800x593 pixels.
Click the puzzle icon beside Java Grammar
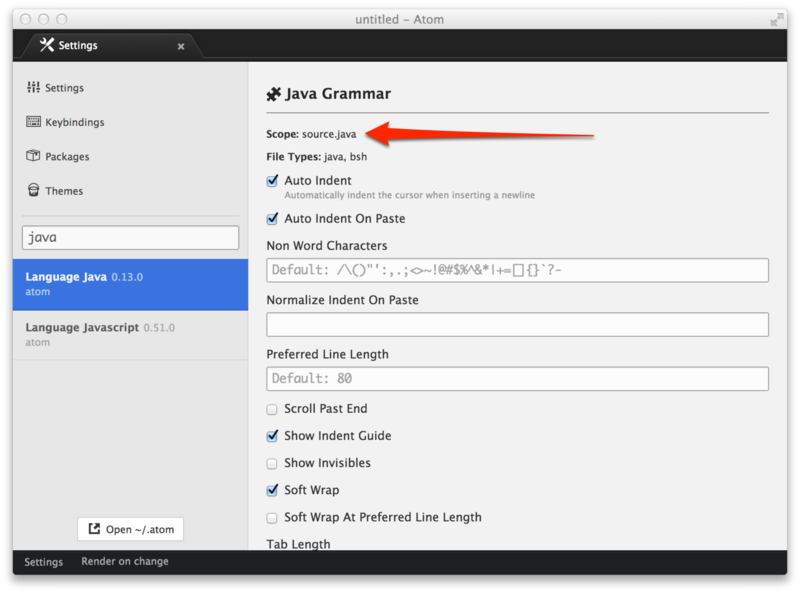point(274,94)
